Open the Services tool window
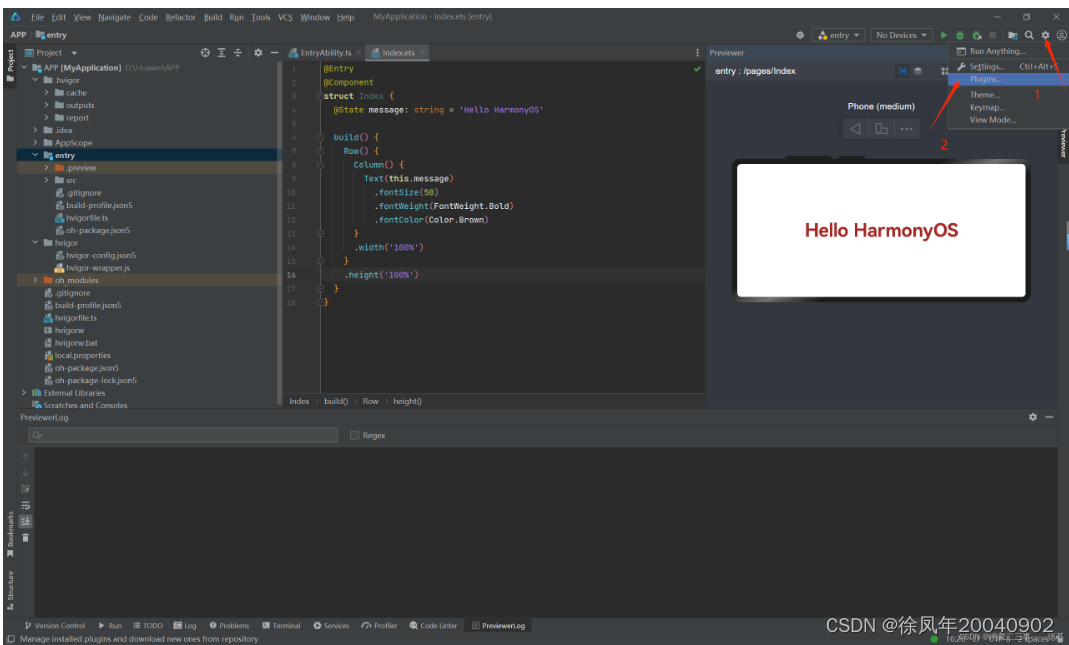This screenshot has width=1069, height=645. (x=331, y=625)
